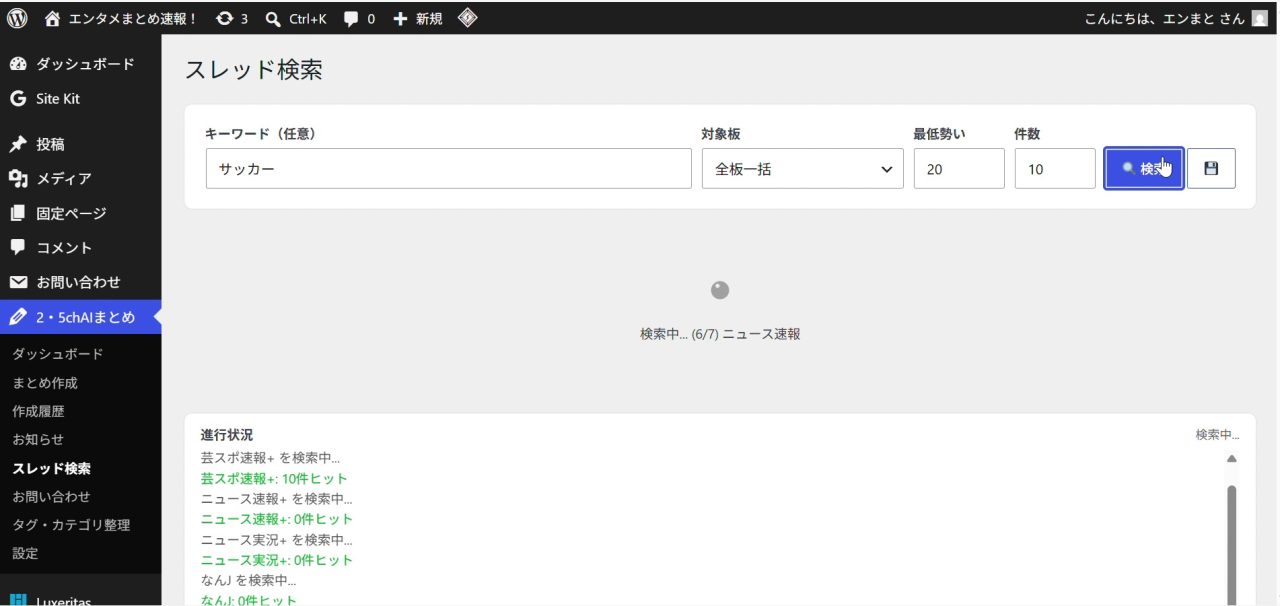Click the メディア icon in sidebar

point(18,179)
